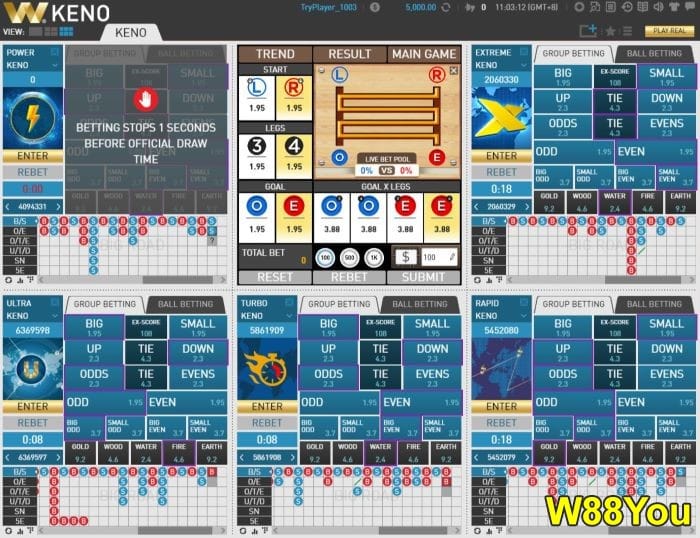700x538 pixels.
Task: Expand Power Keno game dropdown chevron
Action: (55, 65)
